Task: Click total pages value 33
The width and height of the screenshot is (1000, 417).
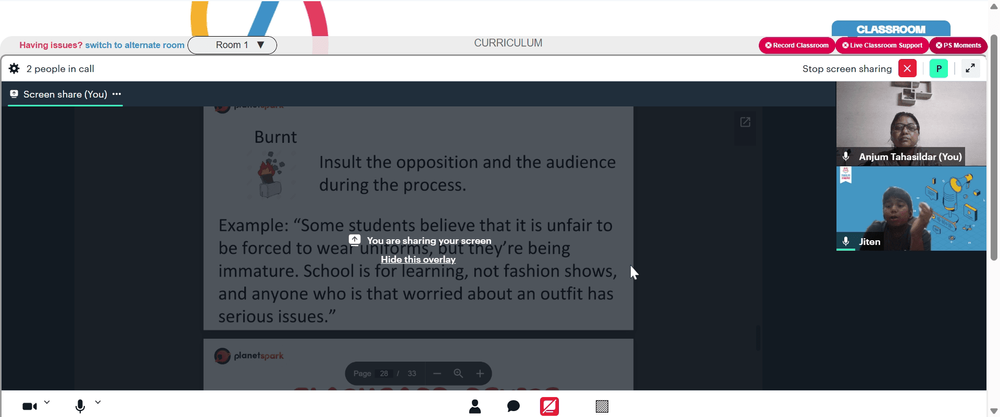Action: pyautogui.click(x=411, y=374)
